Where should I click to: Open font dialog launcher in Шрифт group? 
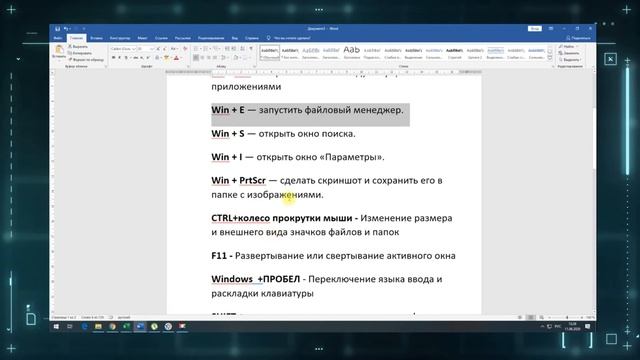point(188,67)
